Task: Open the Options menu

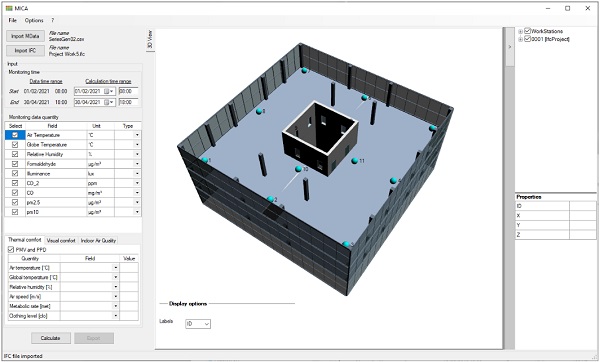Action: [34, 20]
